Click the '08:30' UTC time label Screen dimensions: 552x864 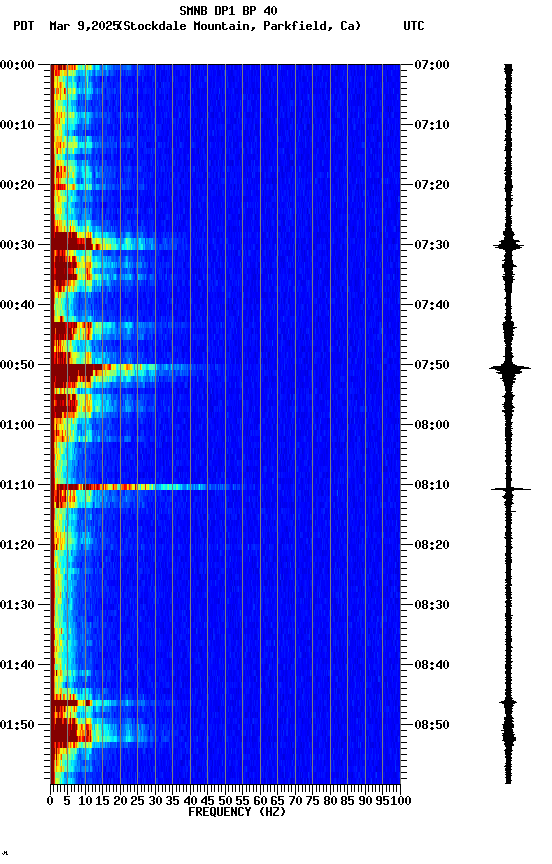tap(431, 606)
